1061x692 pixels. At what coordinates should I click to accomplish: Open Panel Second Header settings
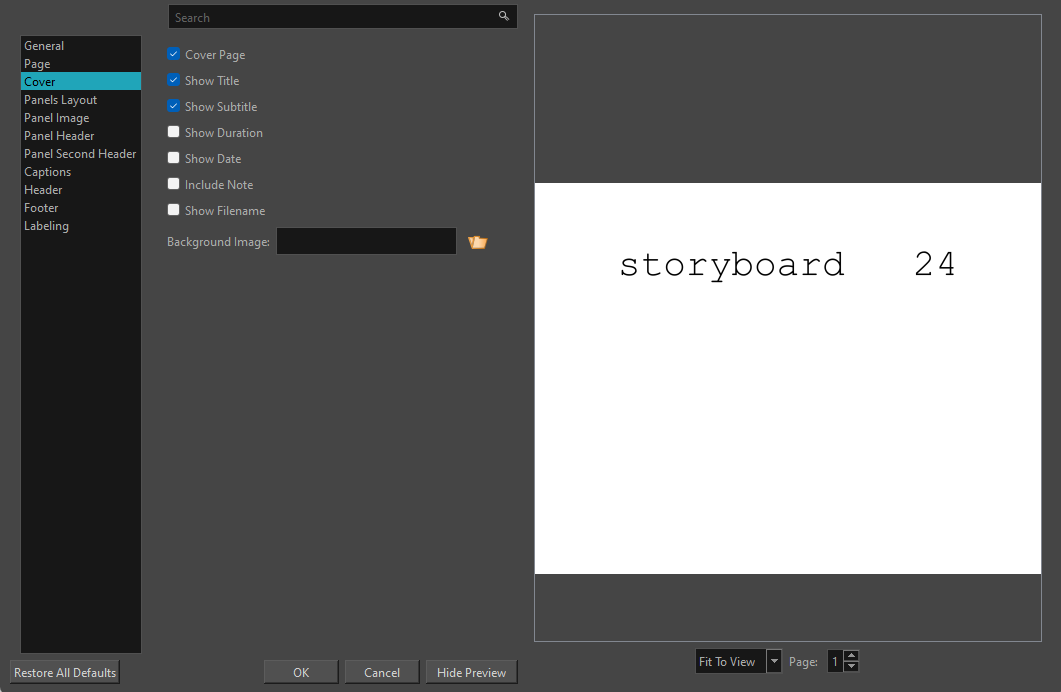pos(81,154)
